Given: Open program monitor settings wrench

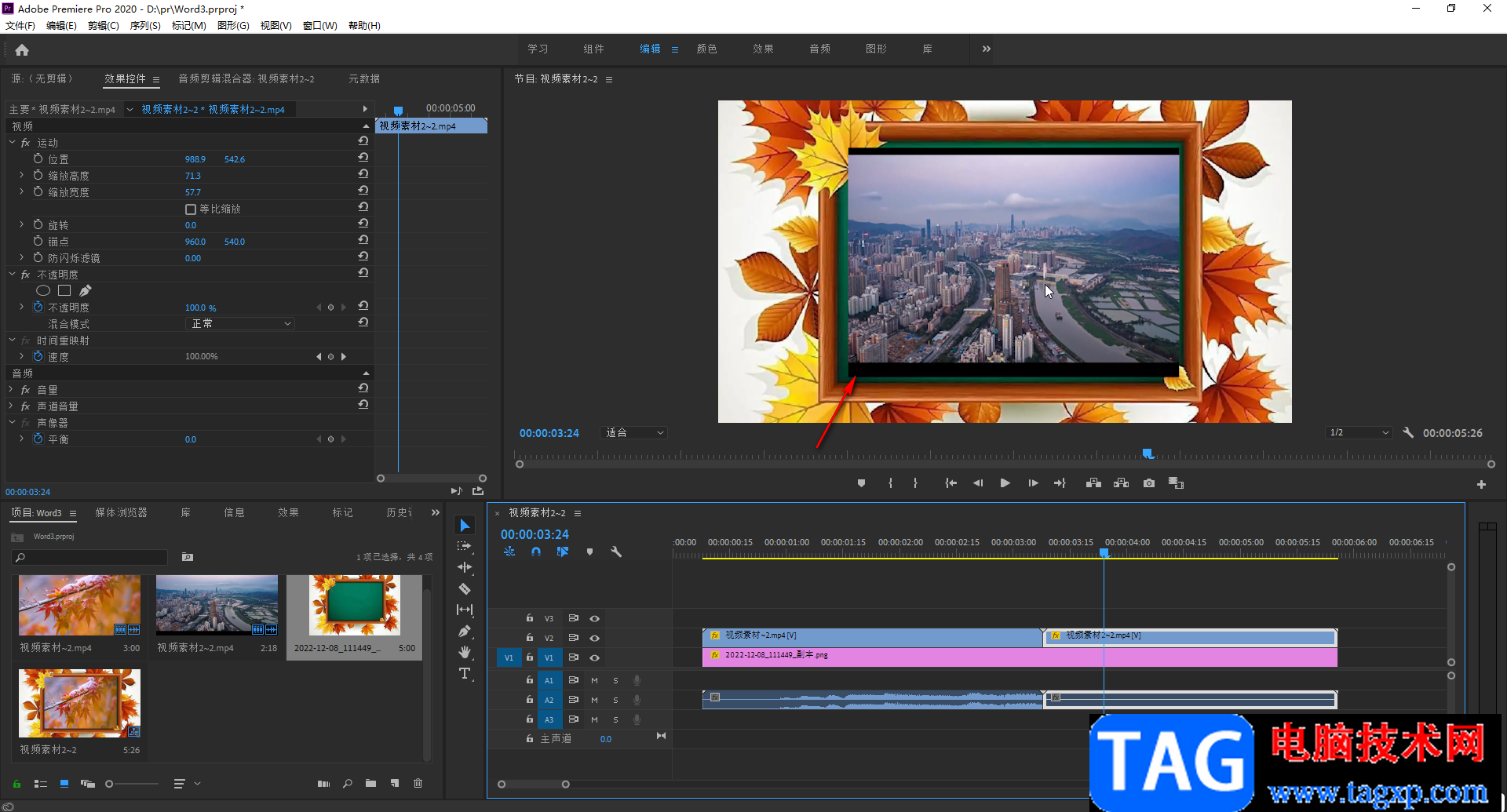Looking at the screenshot, I should [1408, 432].
